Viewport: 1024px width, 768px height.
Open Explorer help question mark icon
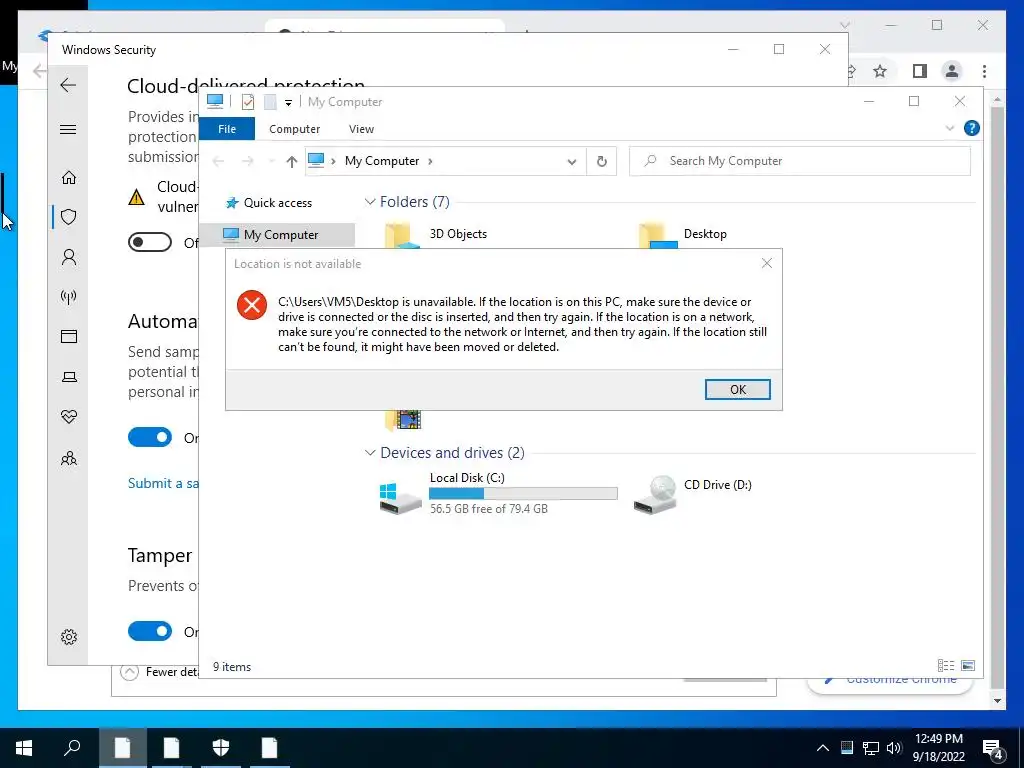[x=972, y=129]
